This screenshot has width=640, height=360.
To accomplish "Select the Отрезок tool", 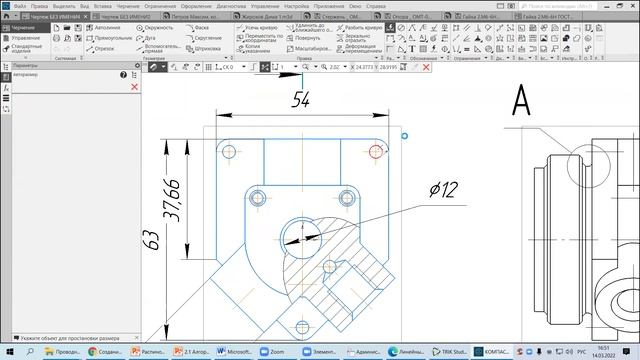I will (100, 49).
